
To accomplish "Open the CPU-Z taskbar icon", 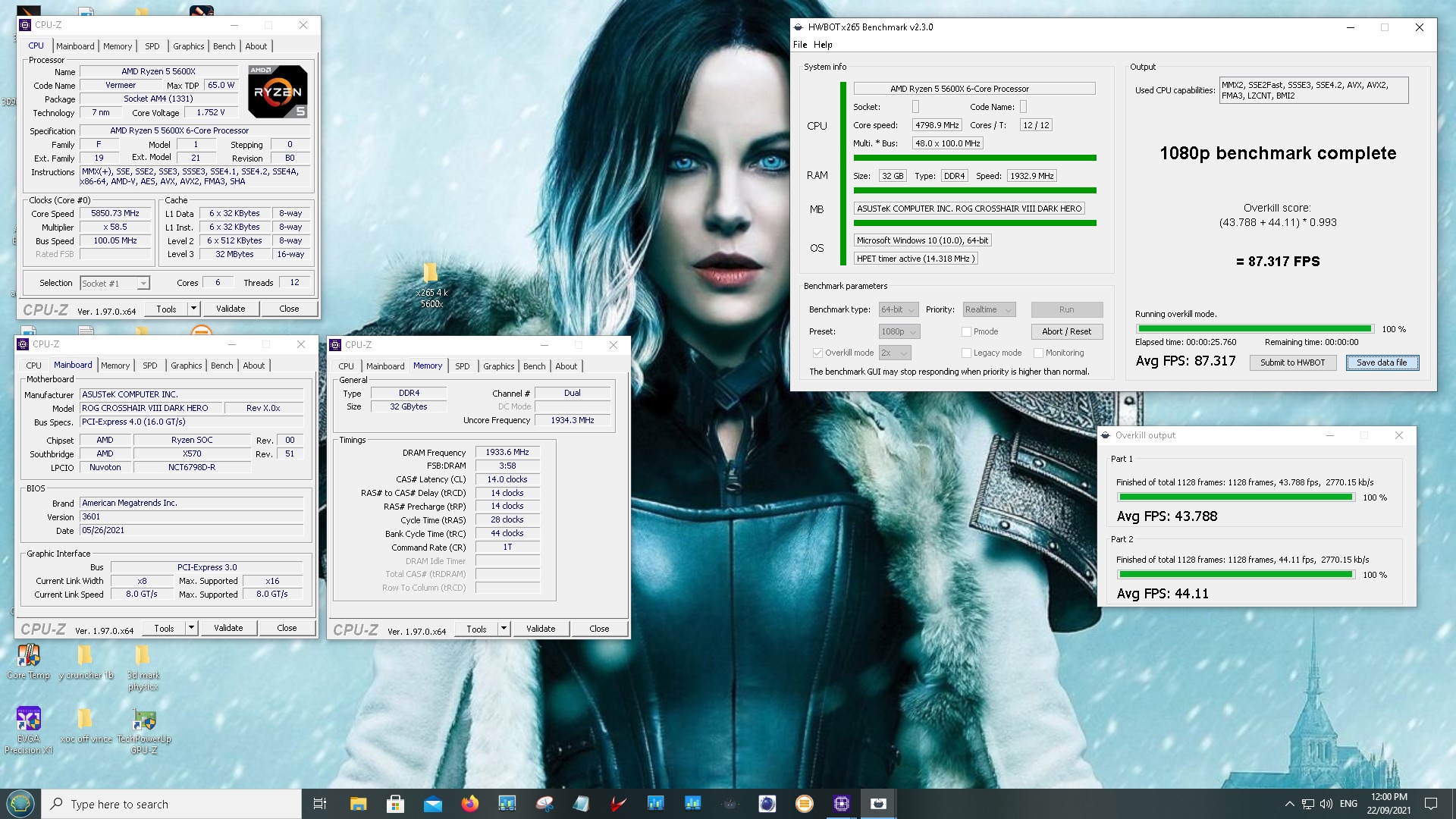I will [841, 804].
